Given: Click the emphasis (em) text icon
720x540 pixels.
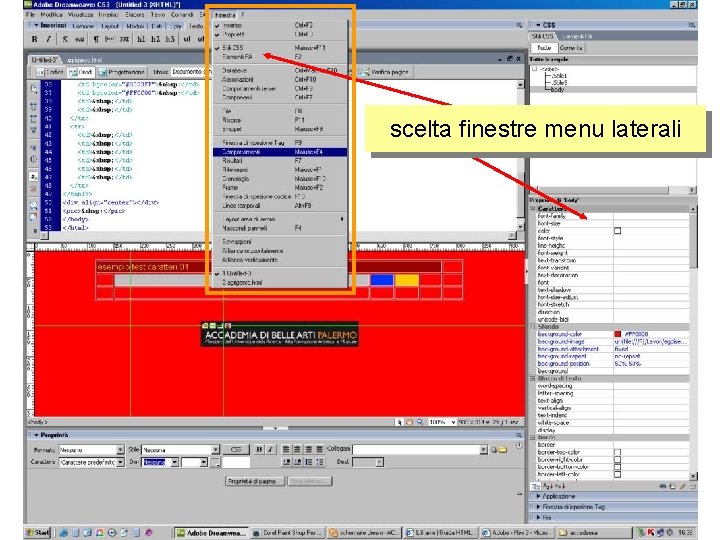Looking at the screenshot, I should tap(79, 39).
